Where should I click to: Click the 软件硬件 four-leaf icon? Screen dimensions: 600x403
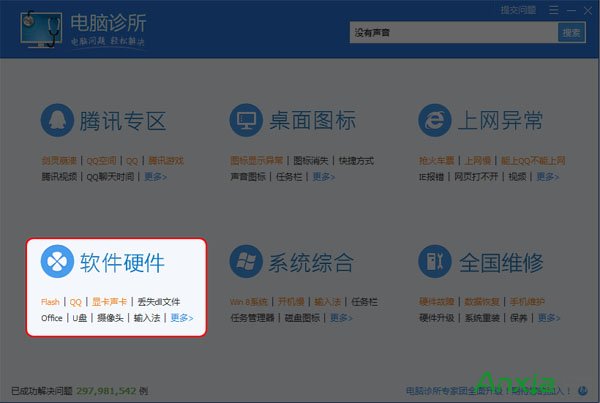click(x=57, y=262)
